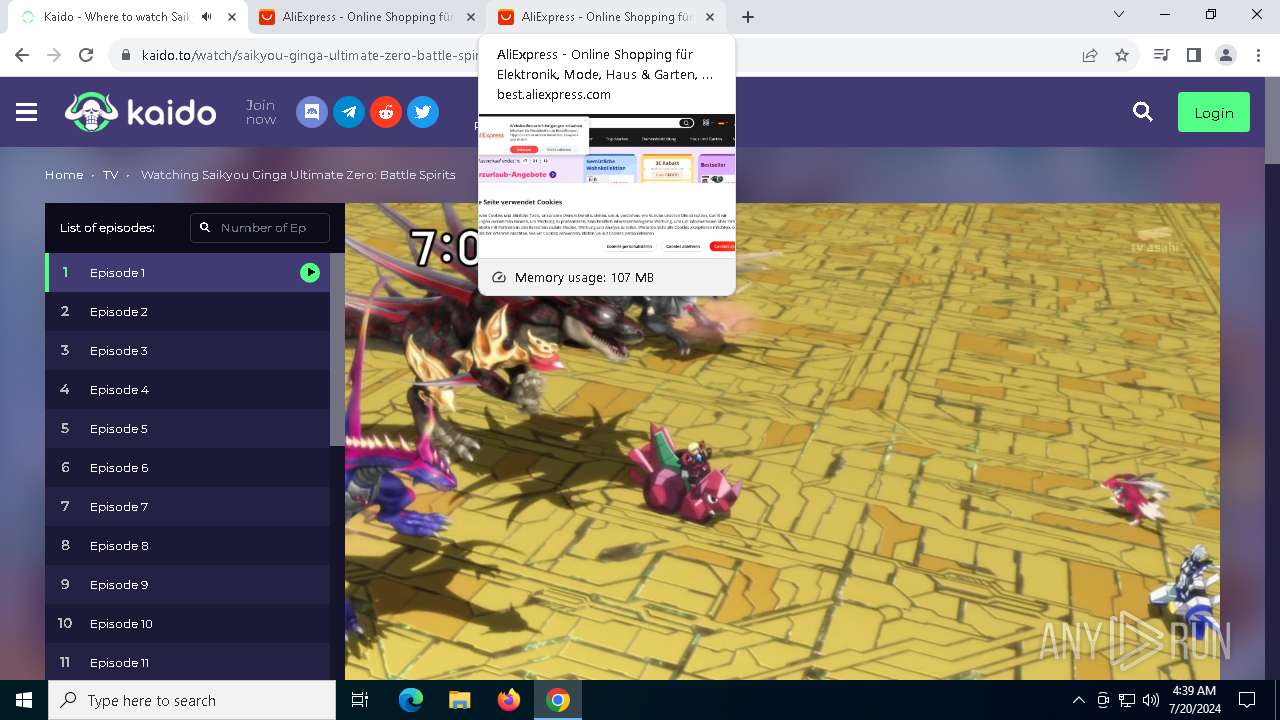Open the Kaido hamburger menu
Screen dimensions: 1280x720
click(x=27, y=113)
